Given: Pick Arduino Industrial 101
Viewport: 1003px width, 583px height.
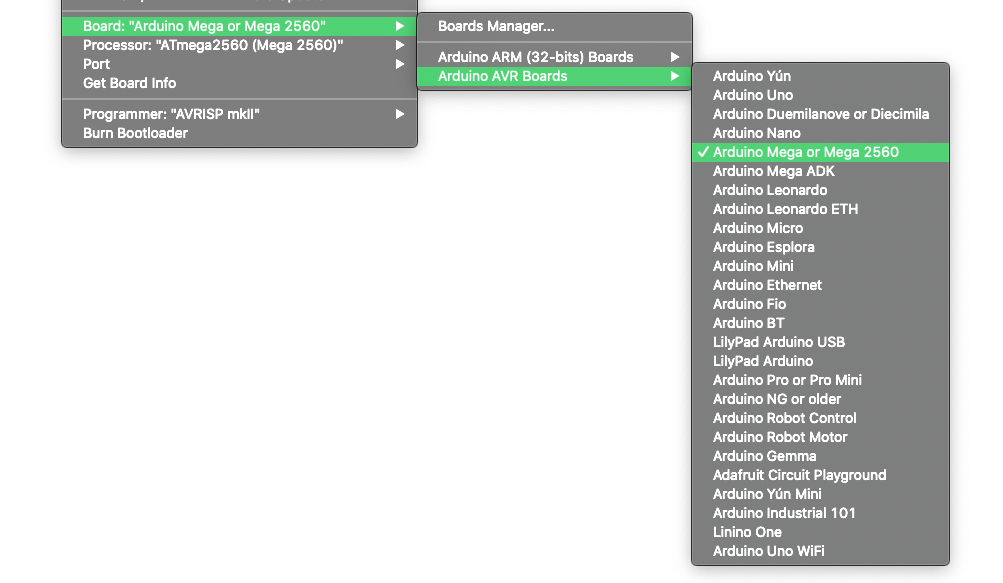Looking at the screenshot, I should 820,513.
